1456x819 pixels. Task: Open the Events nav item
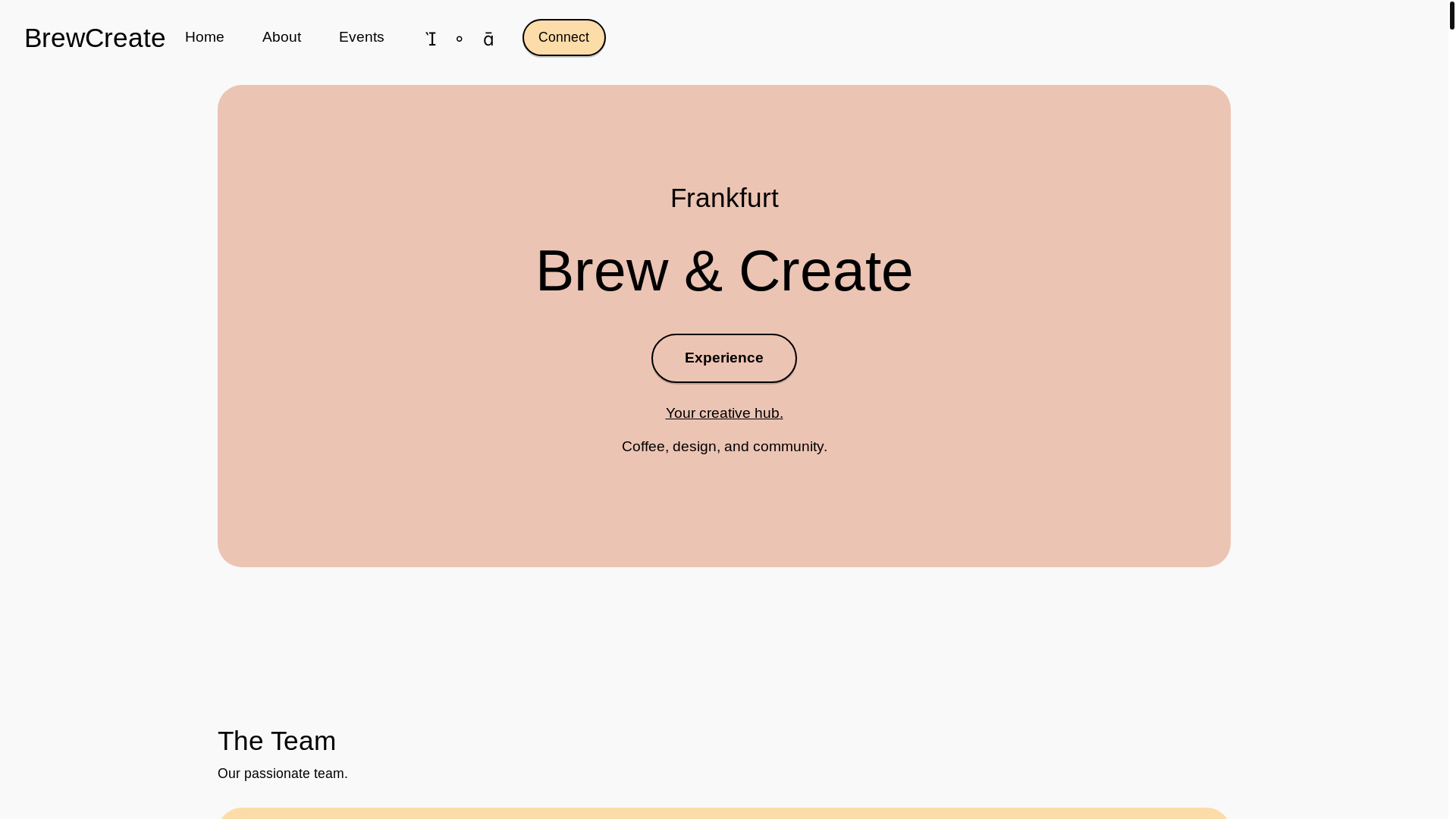(362, 37)
